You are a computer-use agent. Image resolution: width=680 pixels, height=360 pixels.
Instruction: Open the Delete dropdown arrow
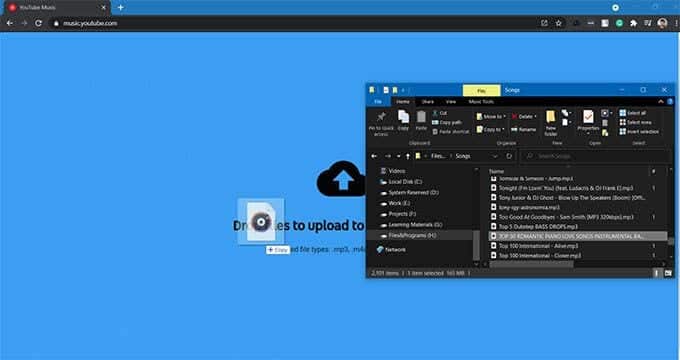[x=536, y=117]
